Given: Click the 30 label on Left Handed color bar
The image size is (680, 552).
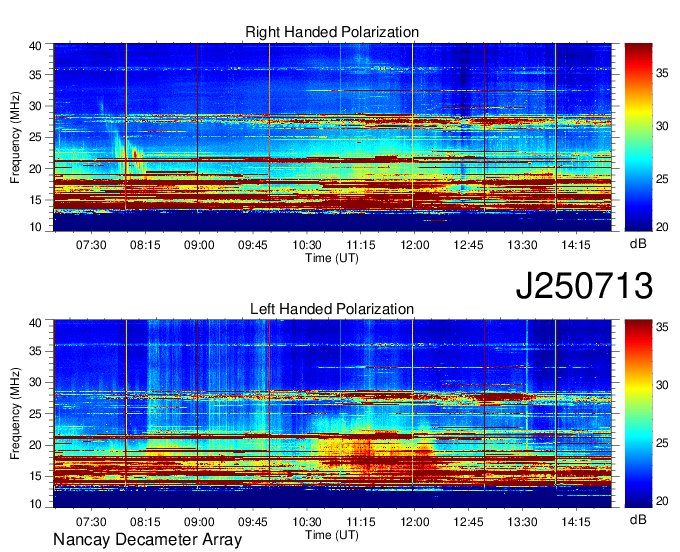Looking at the screenshot, I should point(662,385).
